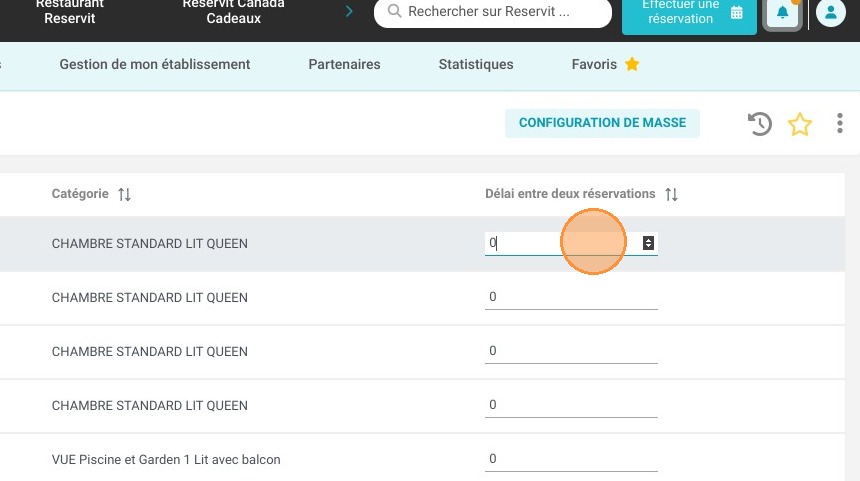This screenshot has height=481, width=860.
Task: Open the Partenaires menu
Action: click(344, 65)
